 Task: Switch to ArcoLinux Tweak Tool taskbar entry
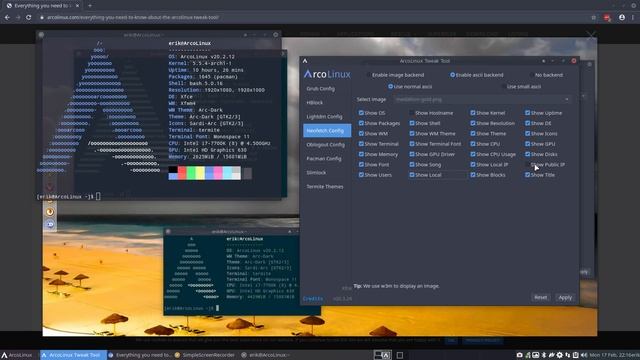73,355
